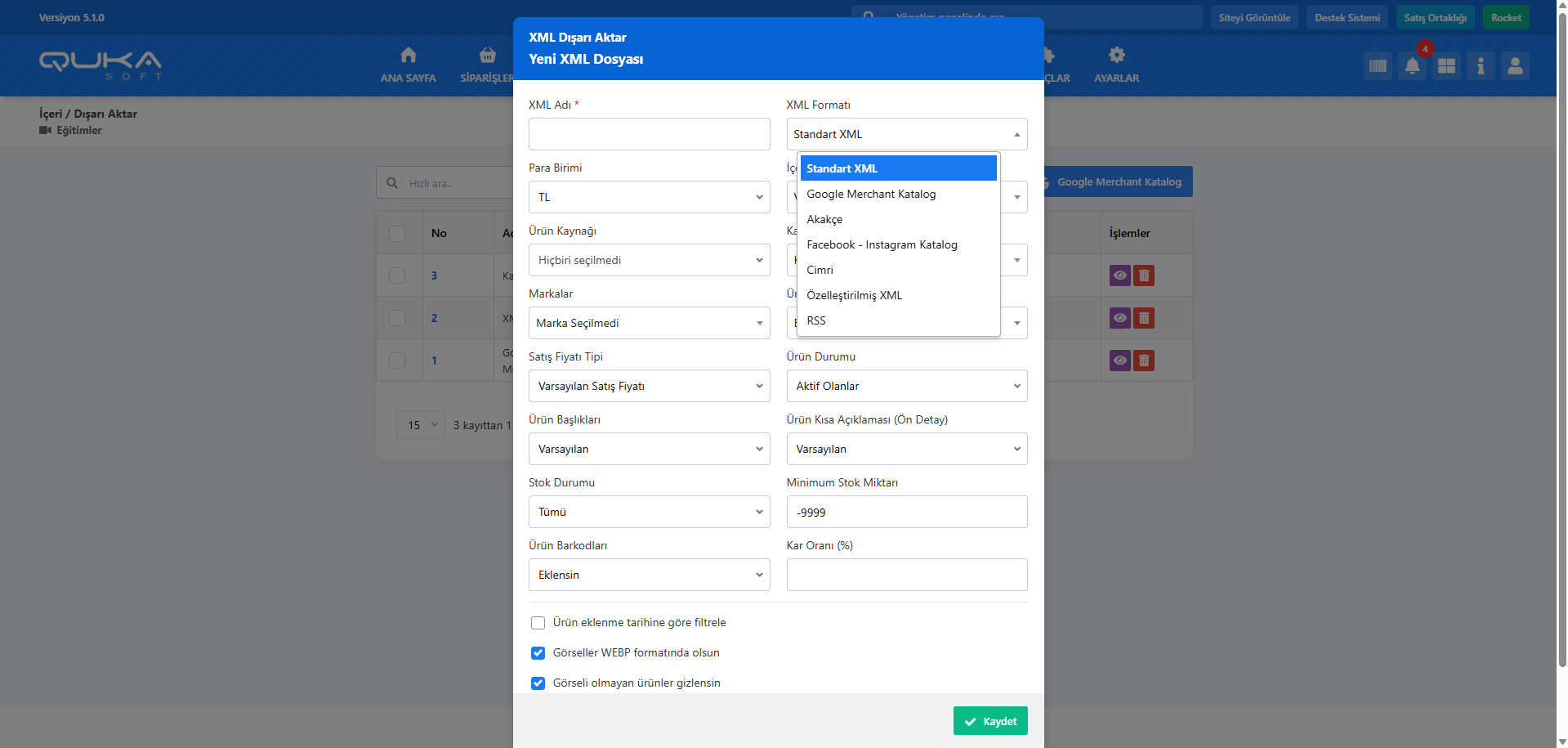
Task: Click the Kar Oranı input field
Action: click(906, 575)
